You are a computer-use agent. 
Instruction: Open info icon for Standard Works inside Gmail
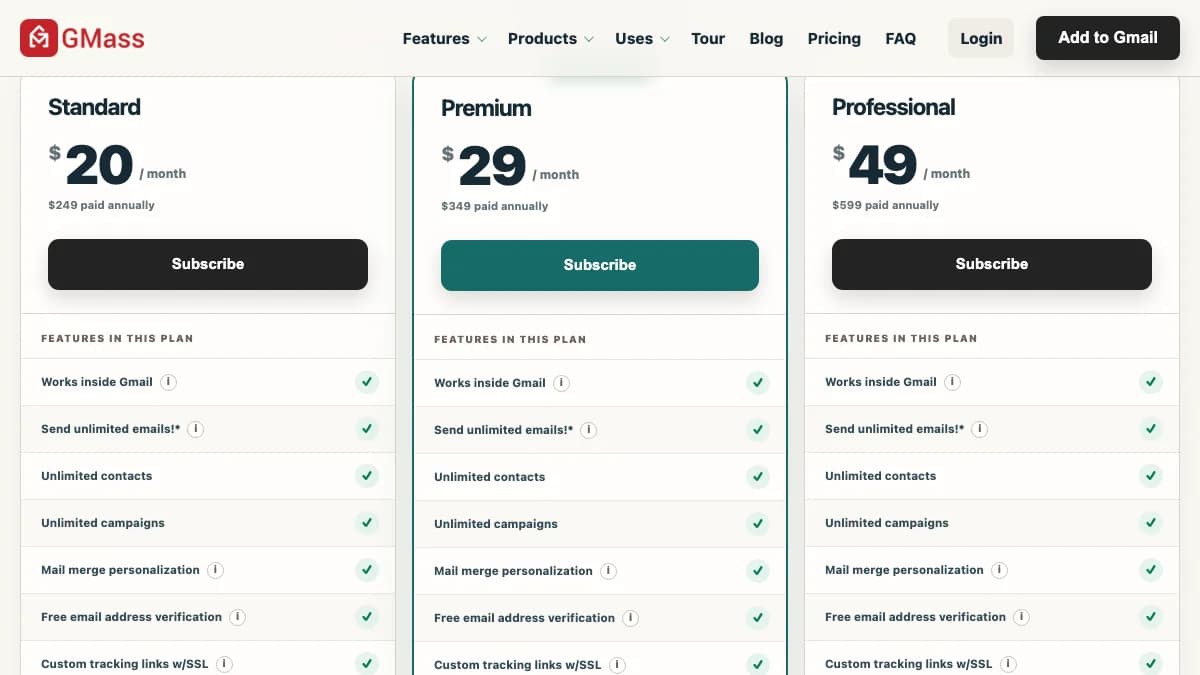169,382
